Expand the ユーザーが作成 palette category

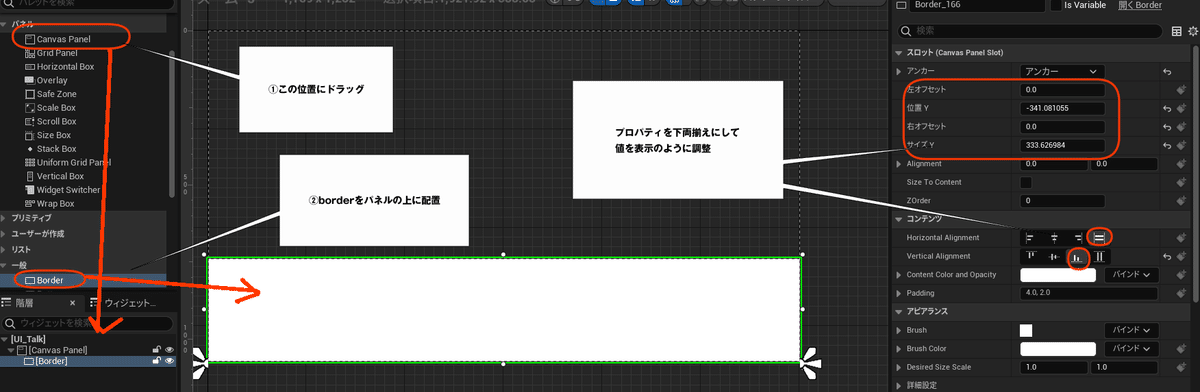(x=4, y=233)
